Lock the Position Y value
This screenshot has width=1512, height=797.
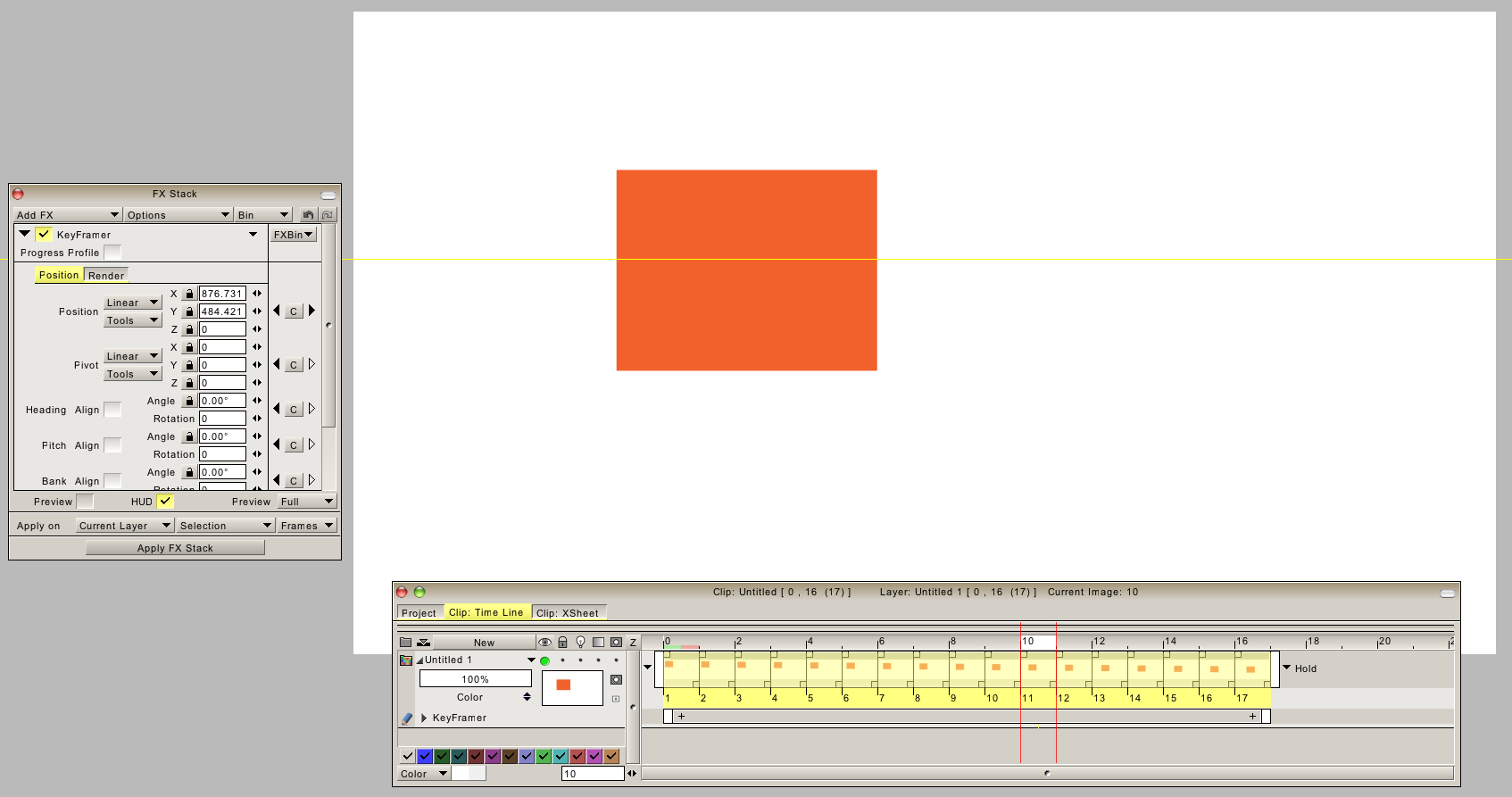189,311
